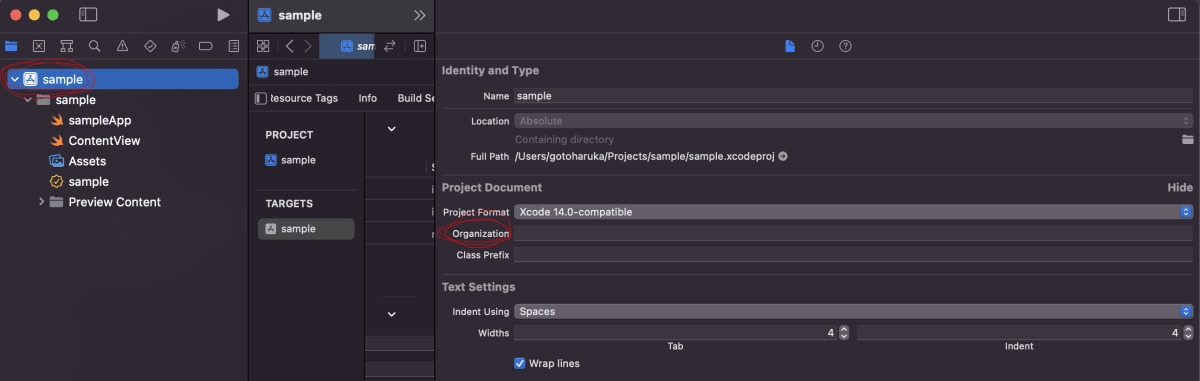Edit the Indent width value
1200x381 pixels.
1018,333
